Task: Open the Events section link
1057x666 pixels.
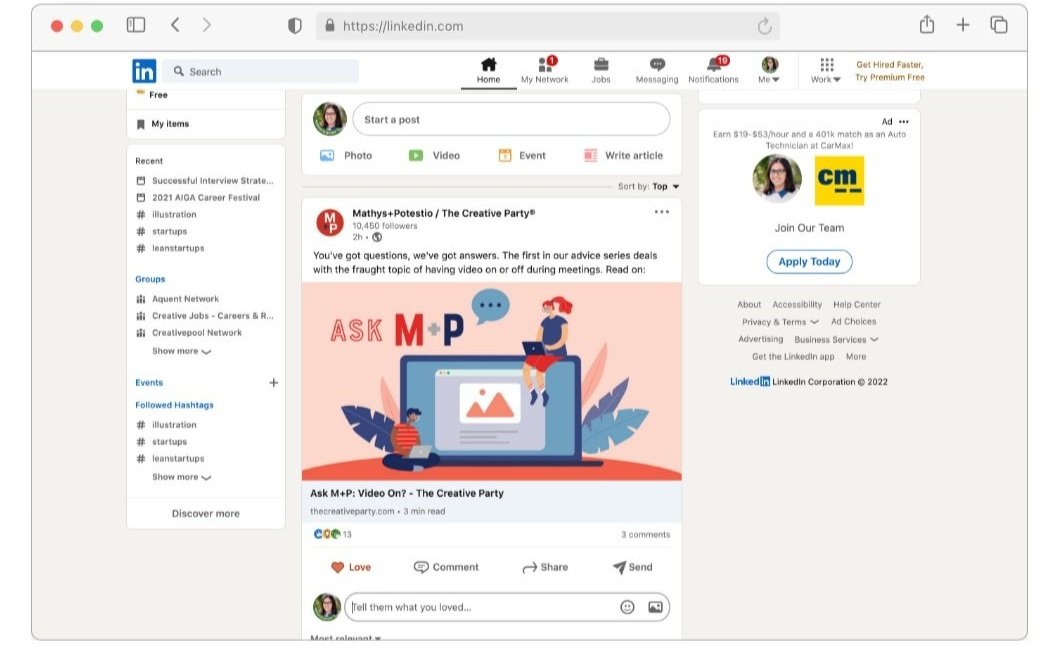Action: pyautogui.click(x=149, y=383)
